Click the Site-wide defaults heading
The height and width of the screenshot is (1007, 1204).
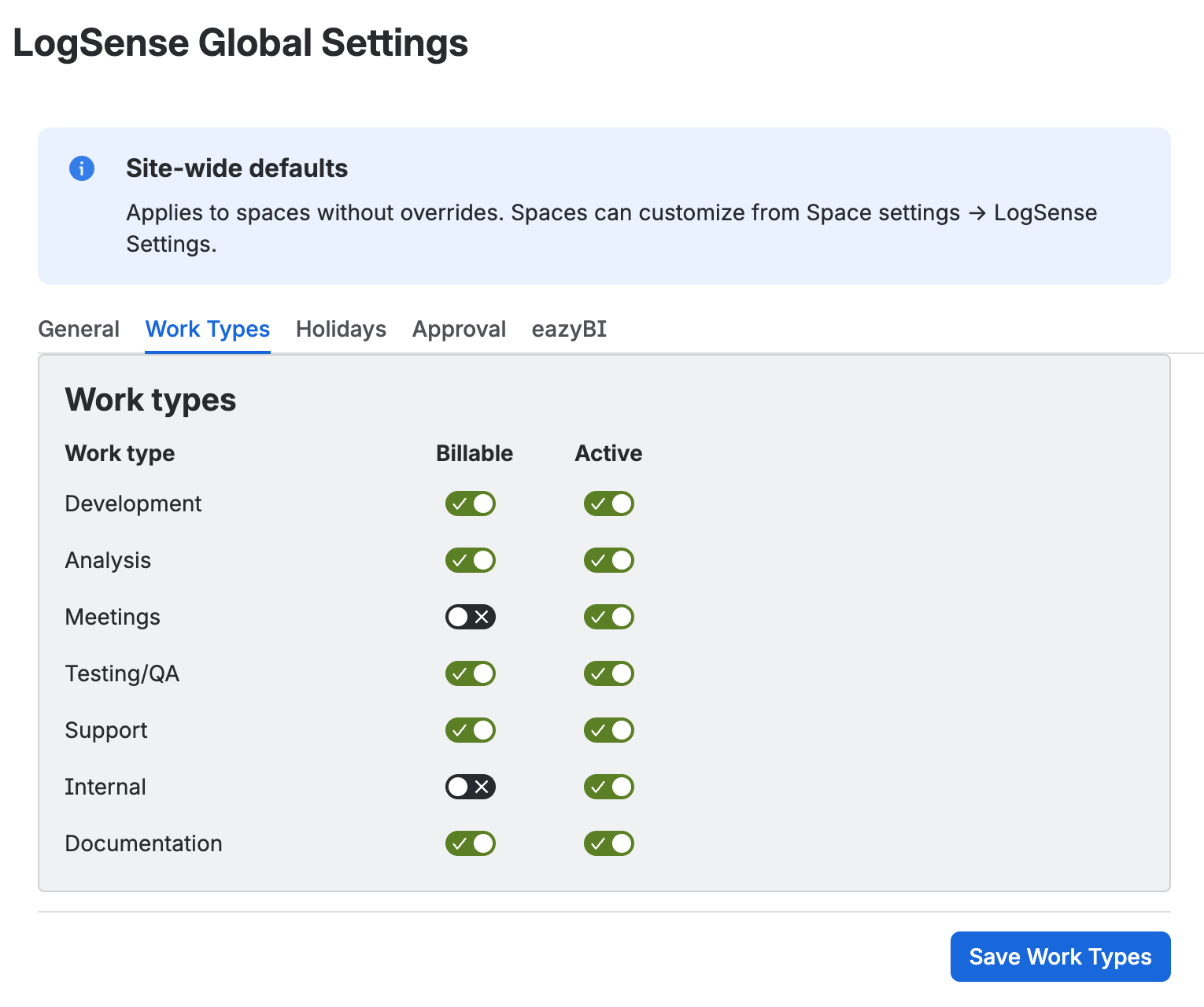tap(237, 168)
